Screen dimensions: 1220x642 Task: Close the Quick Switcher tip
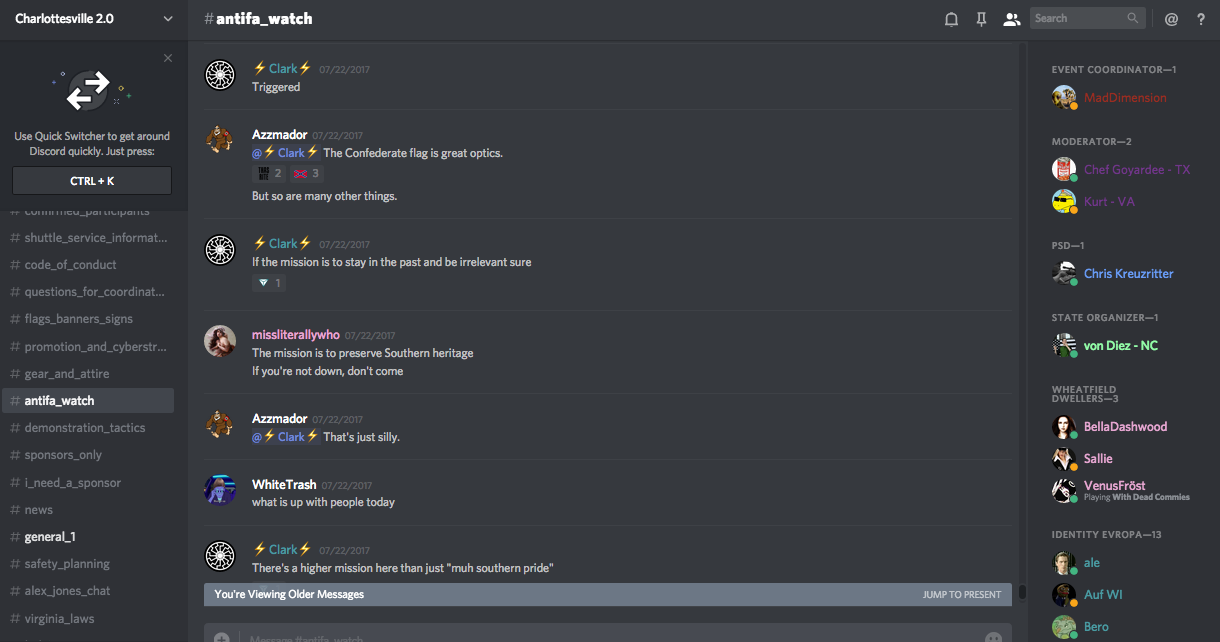[168, 58]
